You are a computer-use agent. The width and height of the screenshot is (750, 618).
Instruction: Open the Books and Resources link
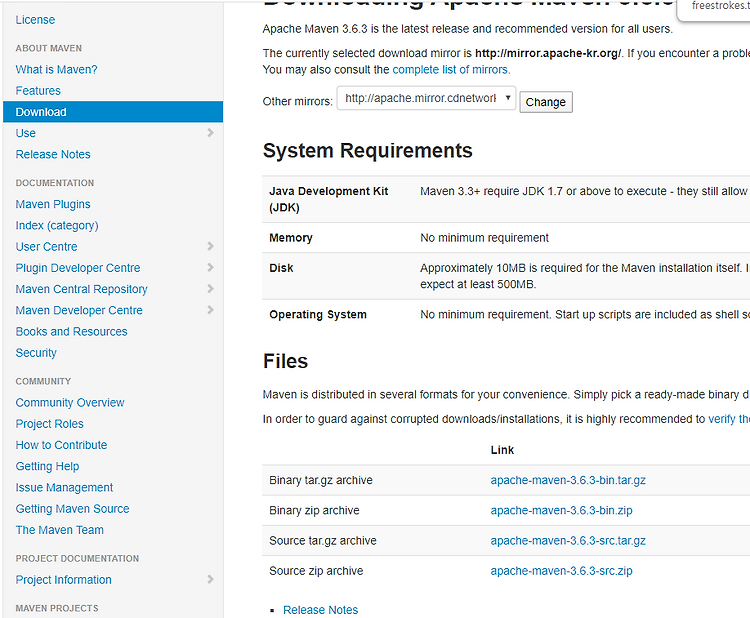click(71, 331)
